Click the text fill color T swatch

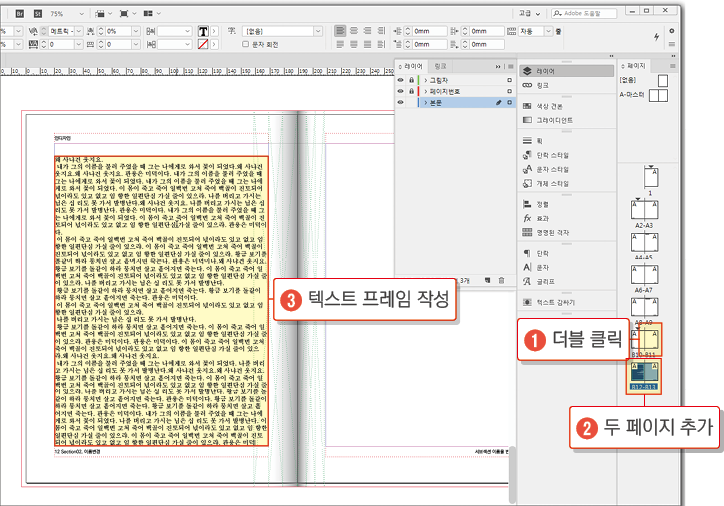click(203, 31)
